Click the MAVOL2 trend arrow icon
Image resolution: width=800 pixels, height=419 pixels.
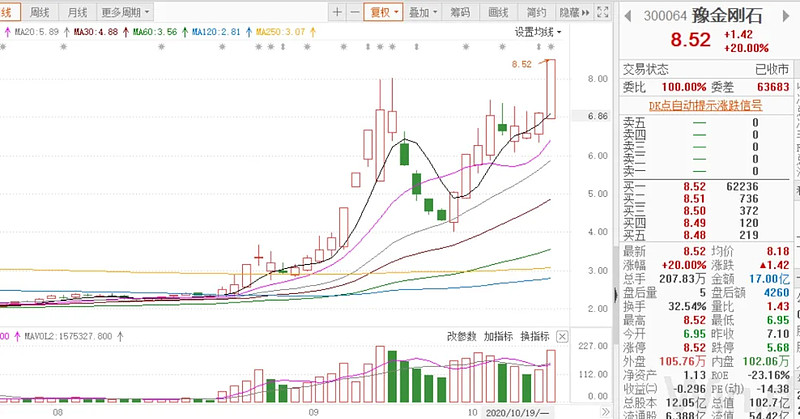tap(120, 336)
